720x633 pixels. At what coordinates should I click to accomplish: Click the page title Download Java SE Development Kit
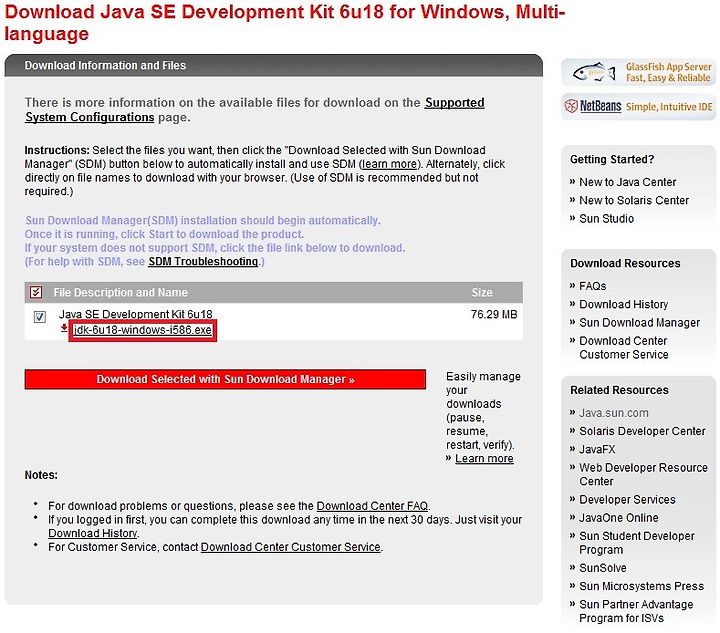(x=285, y=22)
